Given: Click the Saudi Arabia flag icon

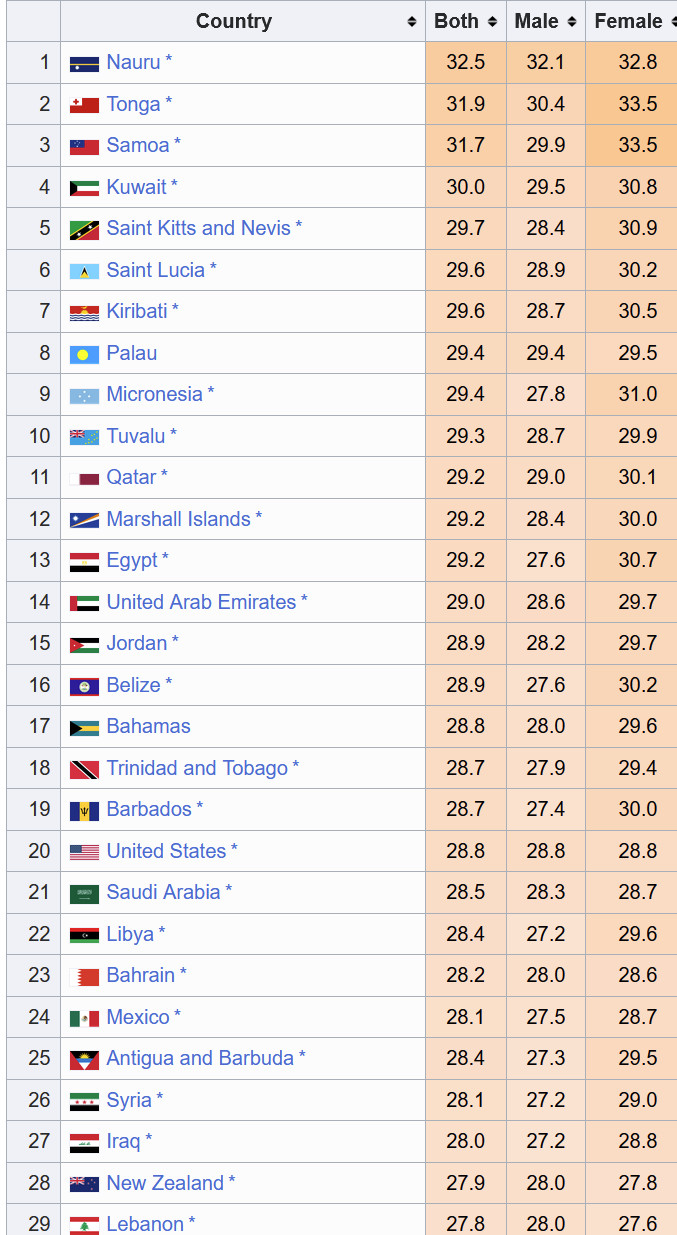Looking at the screenshot, I should coord(84,893).
